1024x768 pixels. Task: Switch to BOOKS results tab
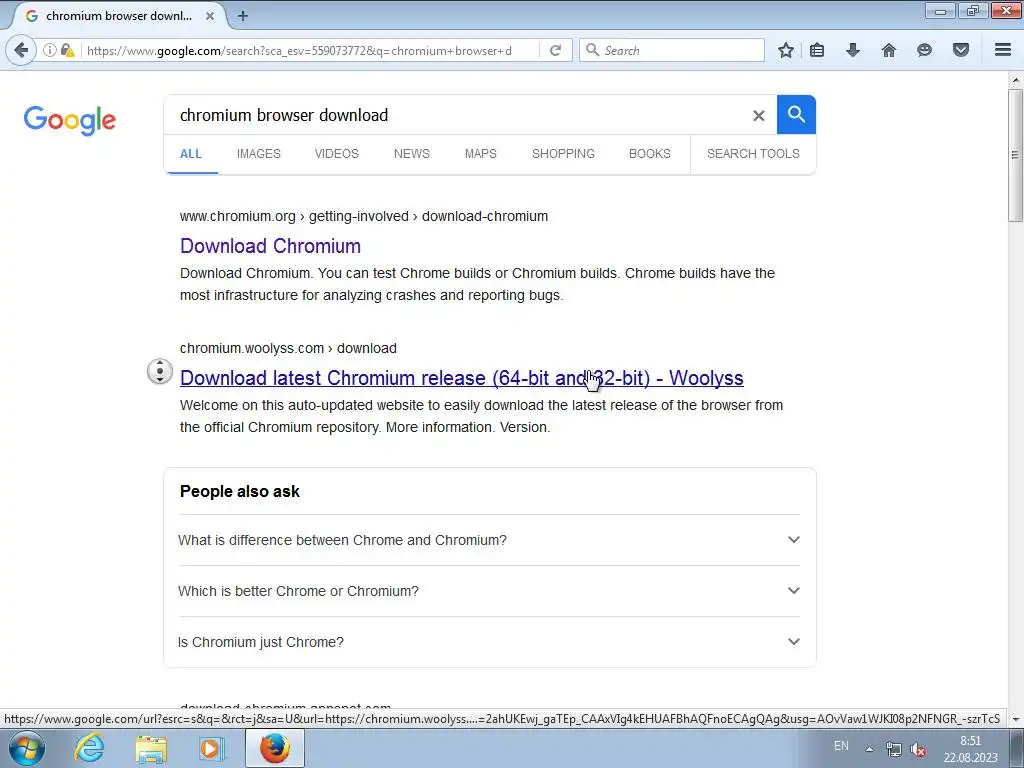point(650,154)
